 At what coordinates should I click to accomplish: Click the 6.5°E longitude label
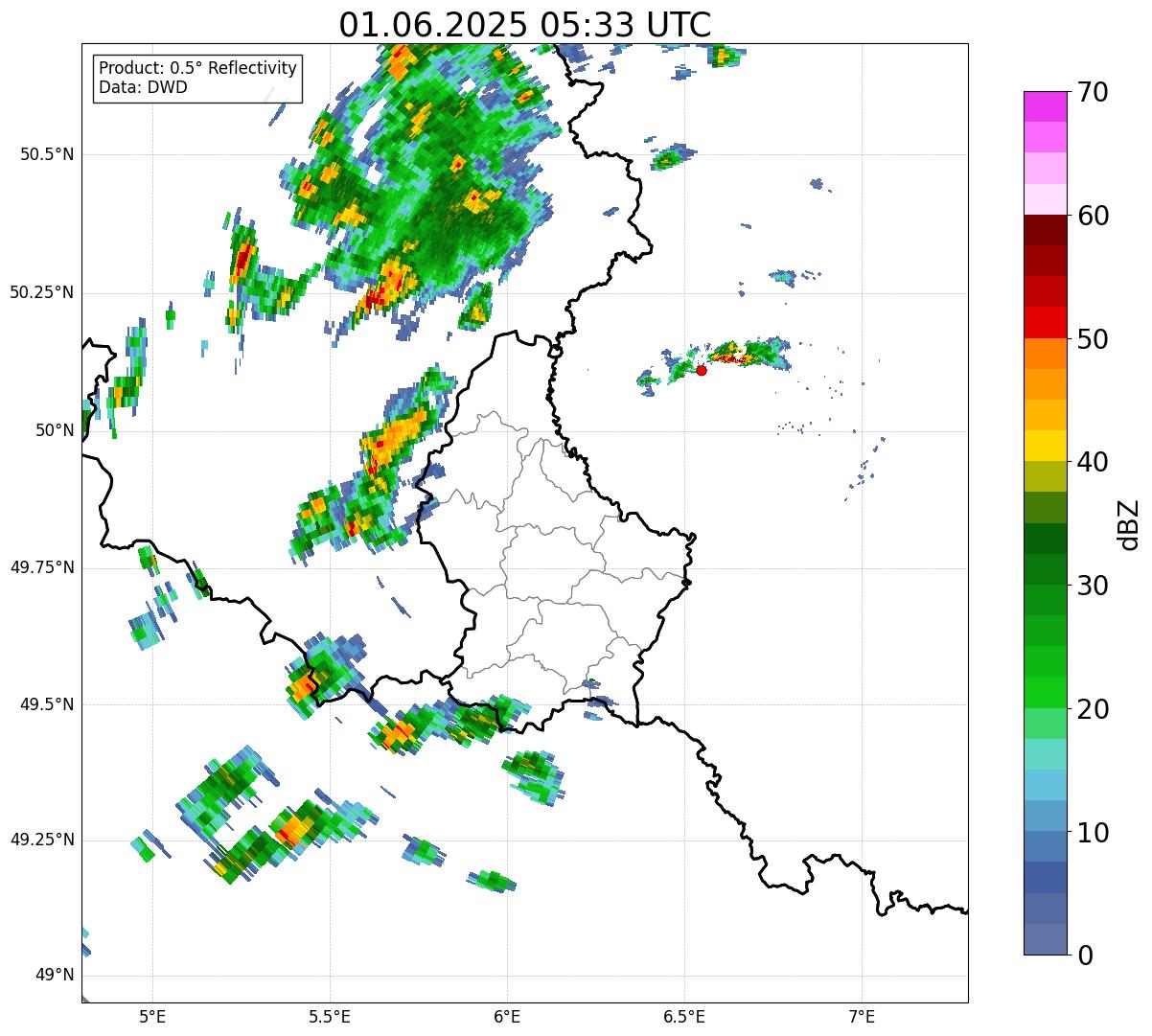click(684, 1016)
